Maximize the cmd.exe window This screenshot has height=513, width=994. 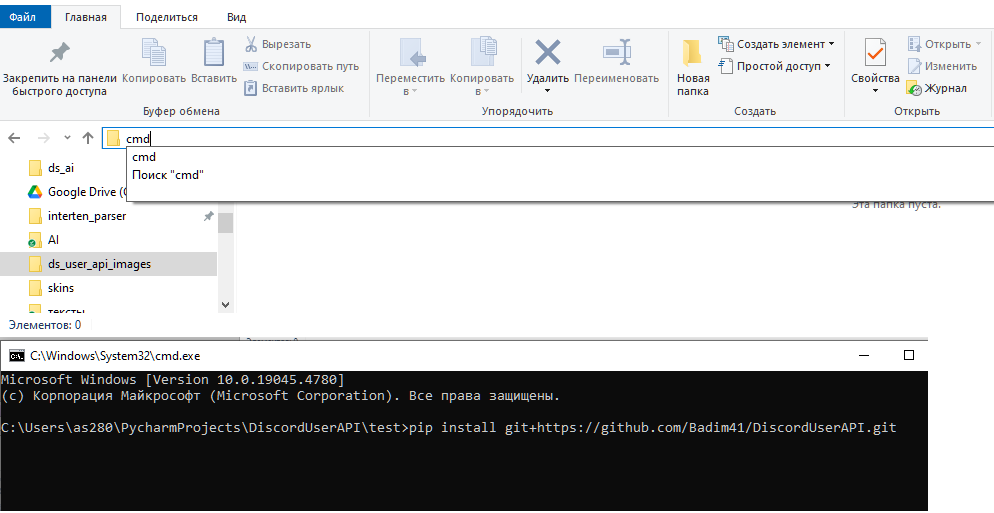[x=908, y=356]
